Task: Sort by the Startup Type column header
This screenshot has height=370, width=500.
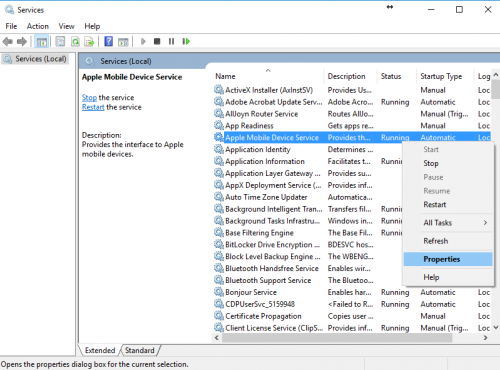Action: coord(445,76)
